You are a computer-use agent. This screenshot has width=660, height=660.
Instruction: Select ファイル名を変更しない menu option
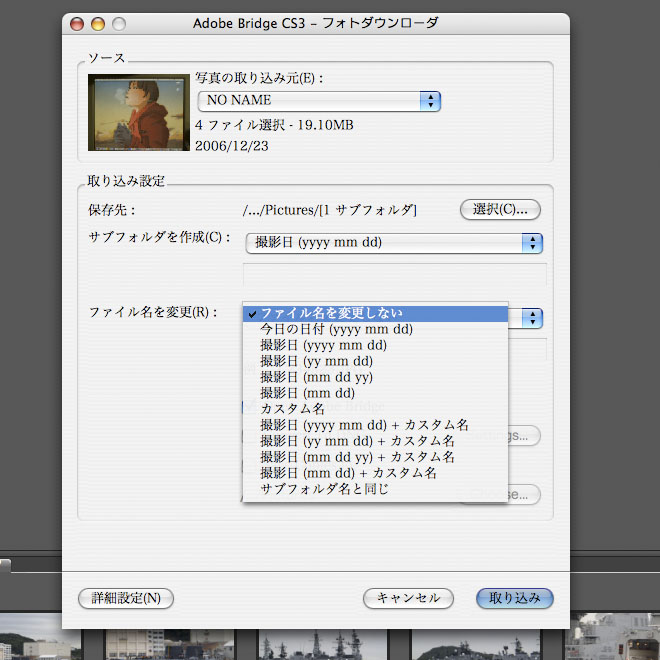tap(375, 314)
